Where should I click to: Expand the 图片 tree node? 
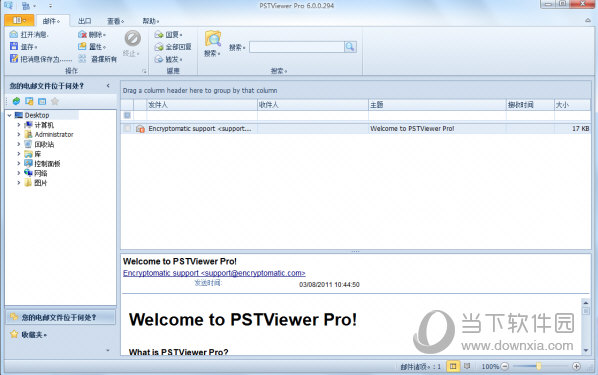19,182
